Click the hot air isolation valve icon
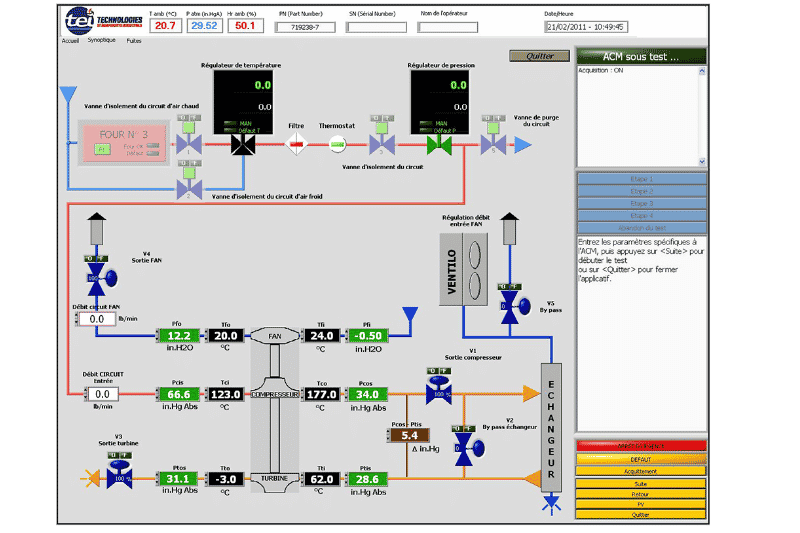The image size is (800, 533). (187, 146)
